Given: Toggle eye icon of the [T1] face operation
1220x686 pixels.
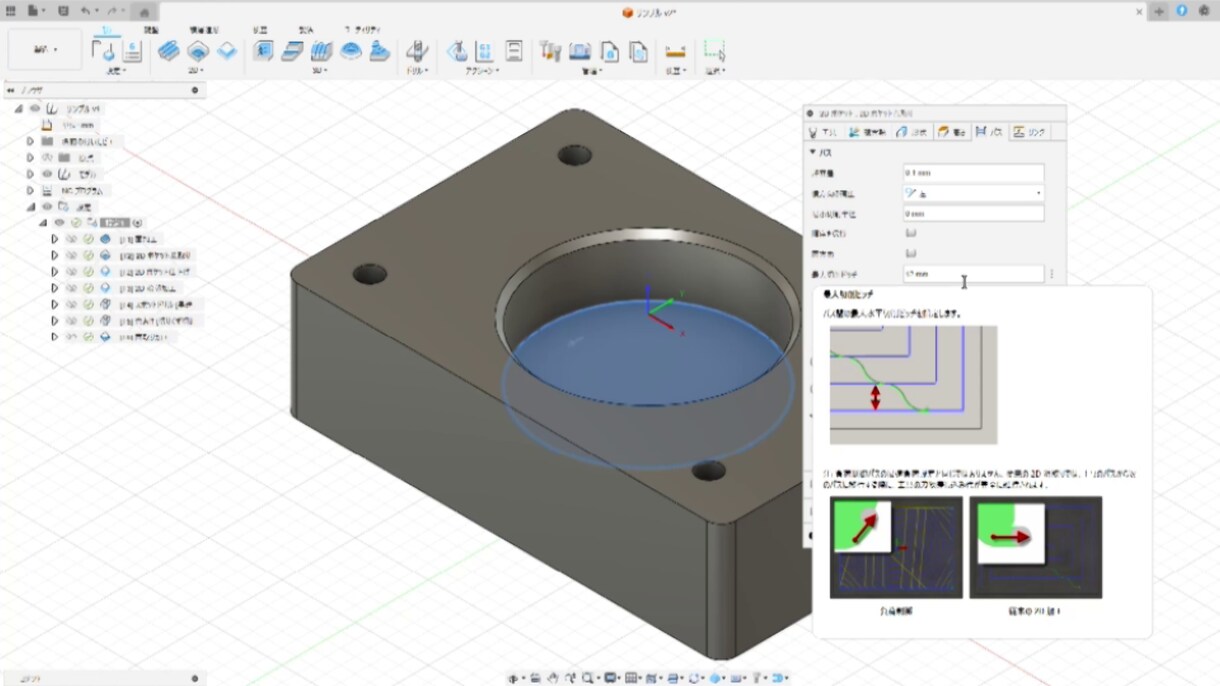Looking at the screenshot, I should click(x=72, y=239).
